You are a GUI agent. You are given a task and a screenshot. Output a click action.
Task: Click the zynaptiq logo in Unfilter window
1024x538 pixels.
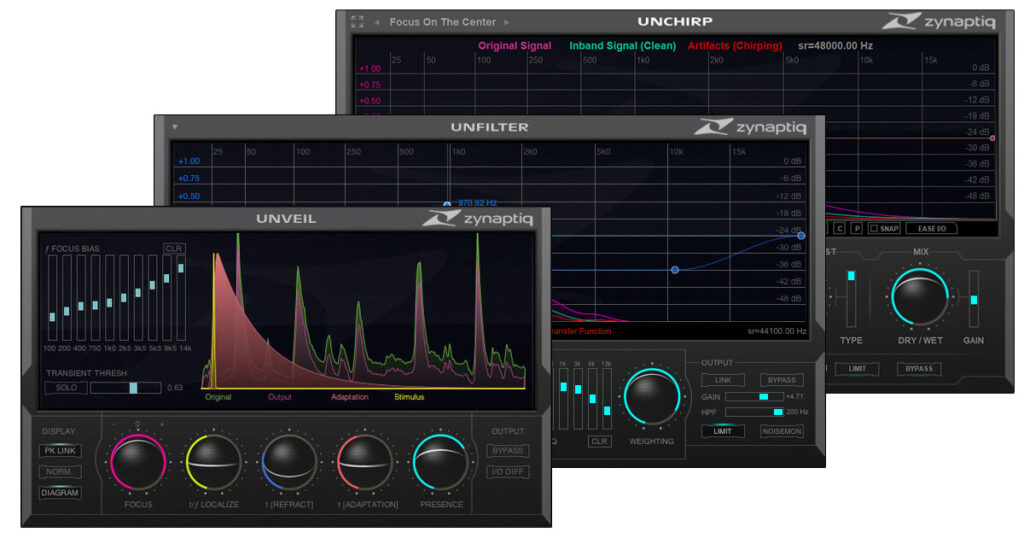point(750,126)
